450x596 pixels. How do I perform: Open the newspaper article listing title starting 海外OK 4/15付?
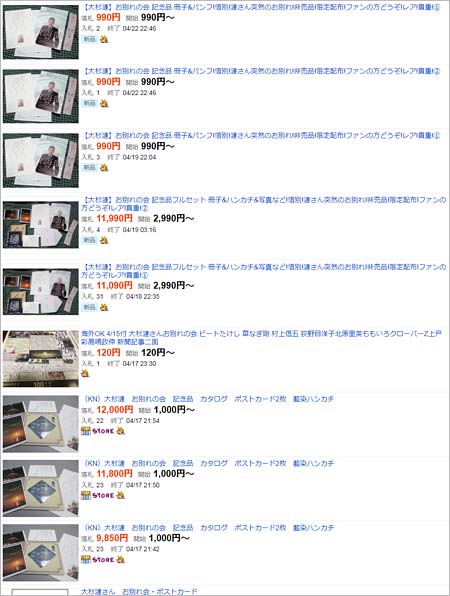(x=262, y=338)
